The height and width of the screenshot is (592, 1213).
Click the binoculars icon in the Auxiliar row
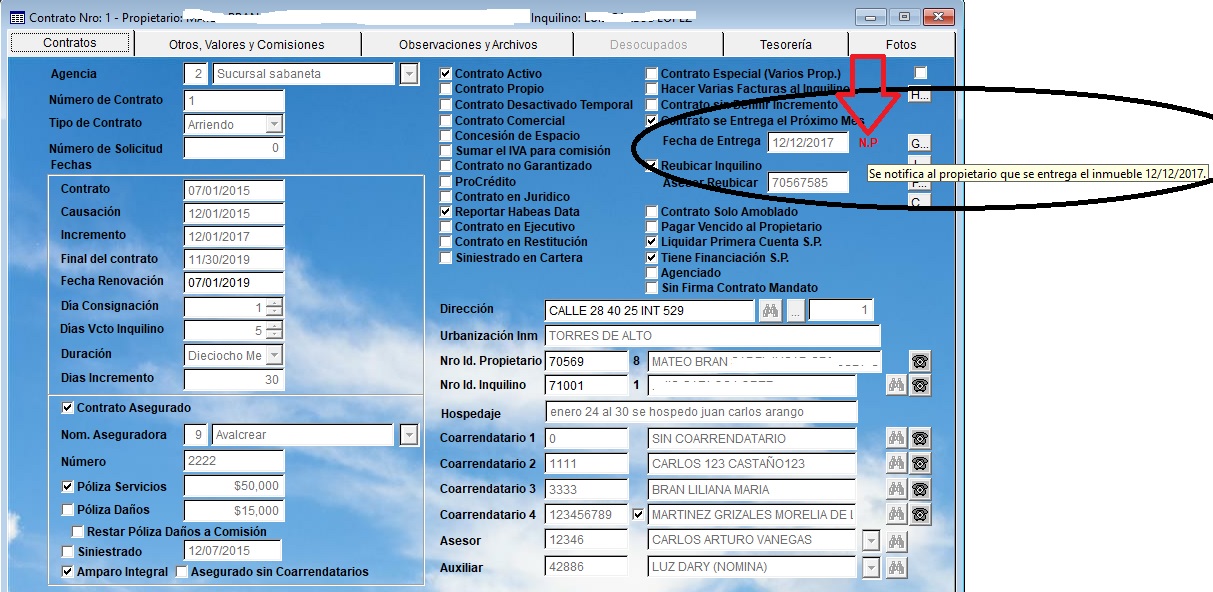tap(896, 567)
